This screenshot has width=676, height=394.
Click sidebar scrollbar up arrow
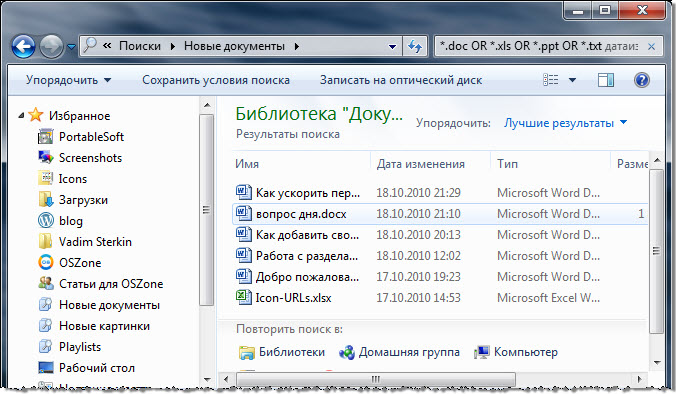click(207, 105)
